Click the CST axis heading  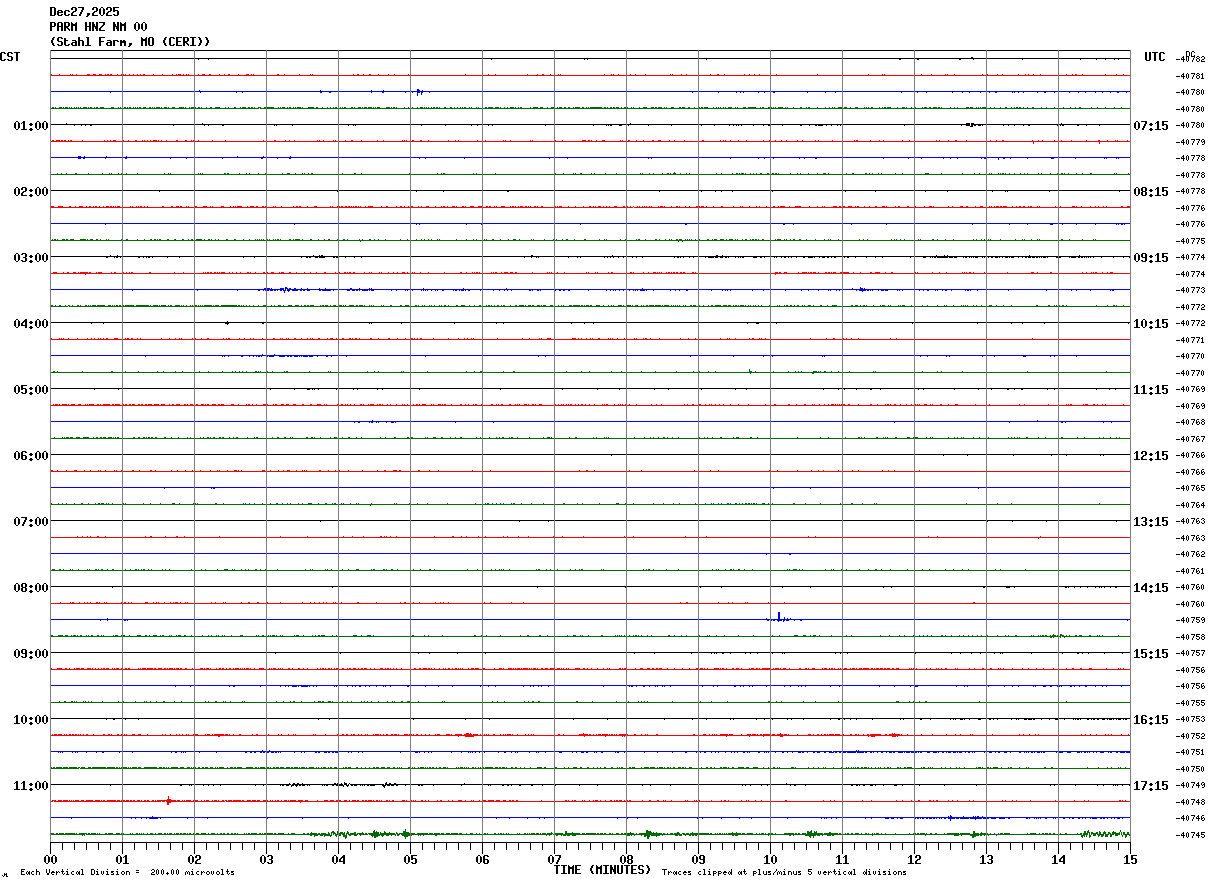pos(10,57)
